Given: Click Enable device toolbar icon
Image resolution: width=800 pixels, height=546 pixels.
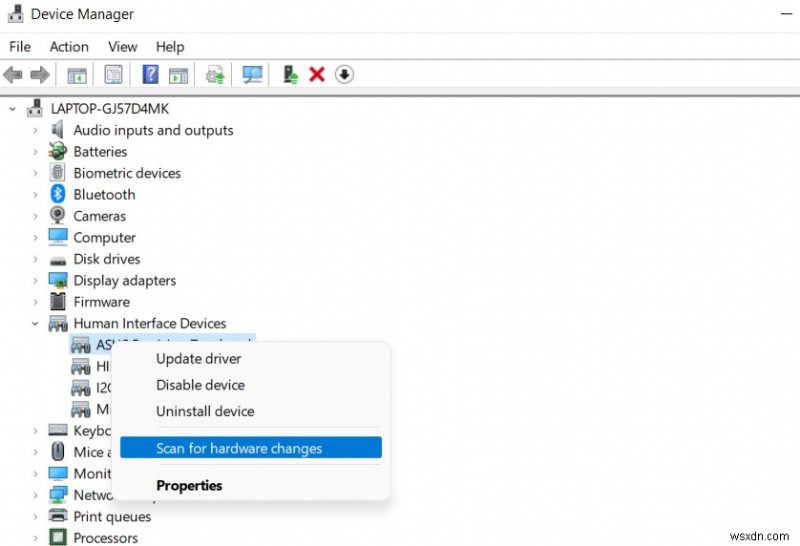Looking at the screenshot, I should coord(290,75).
